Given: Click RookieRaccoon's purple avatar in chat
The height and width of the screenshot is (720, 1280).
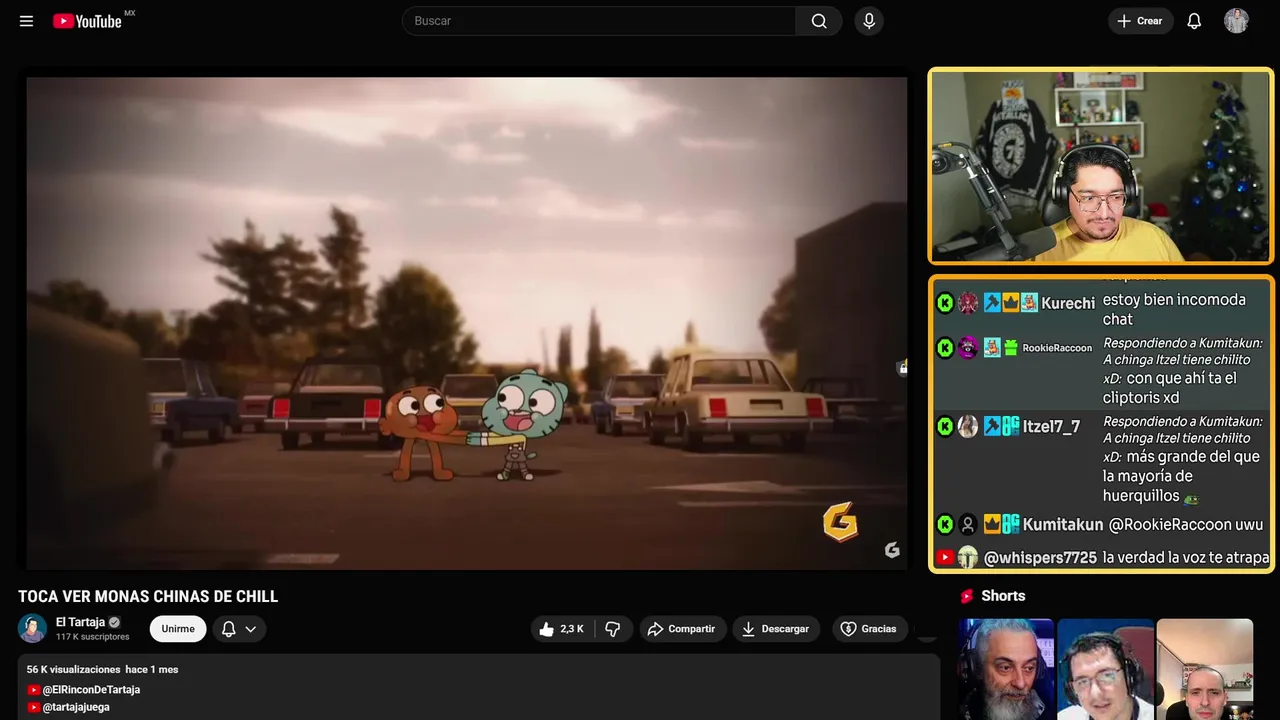Looking at the screenshot, I should (968, 347).
